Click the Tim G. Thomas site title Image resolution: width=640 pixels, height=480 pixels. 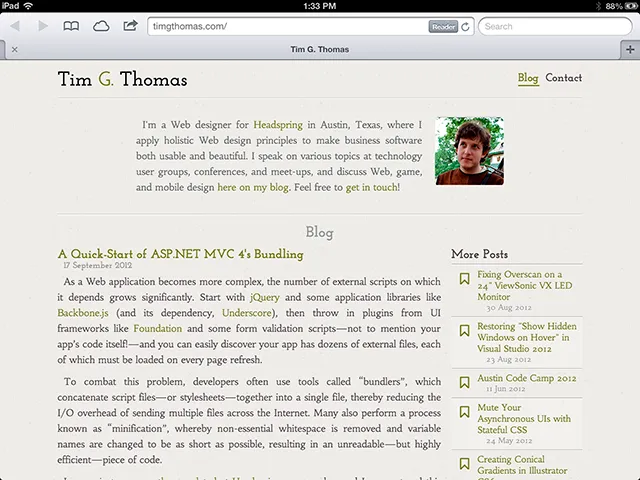click(122, 79)
